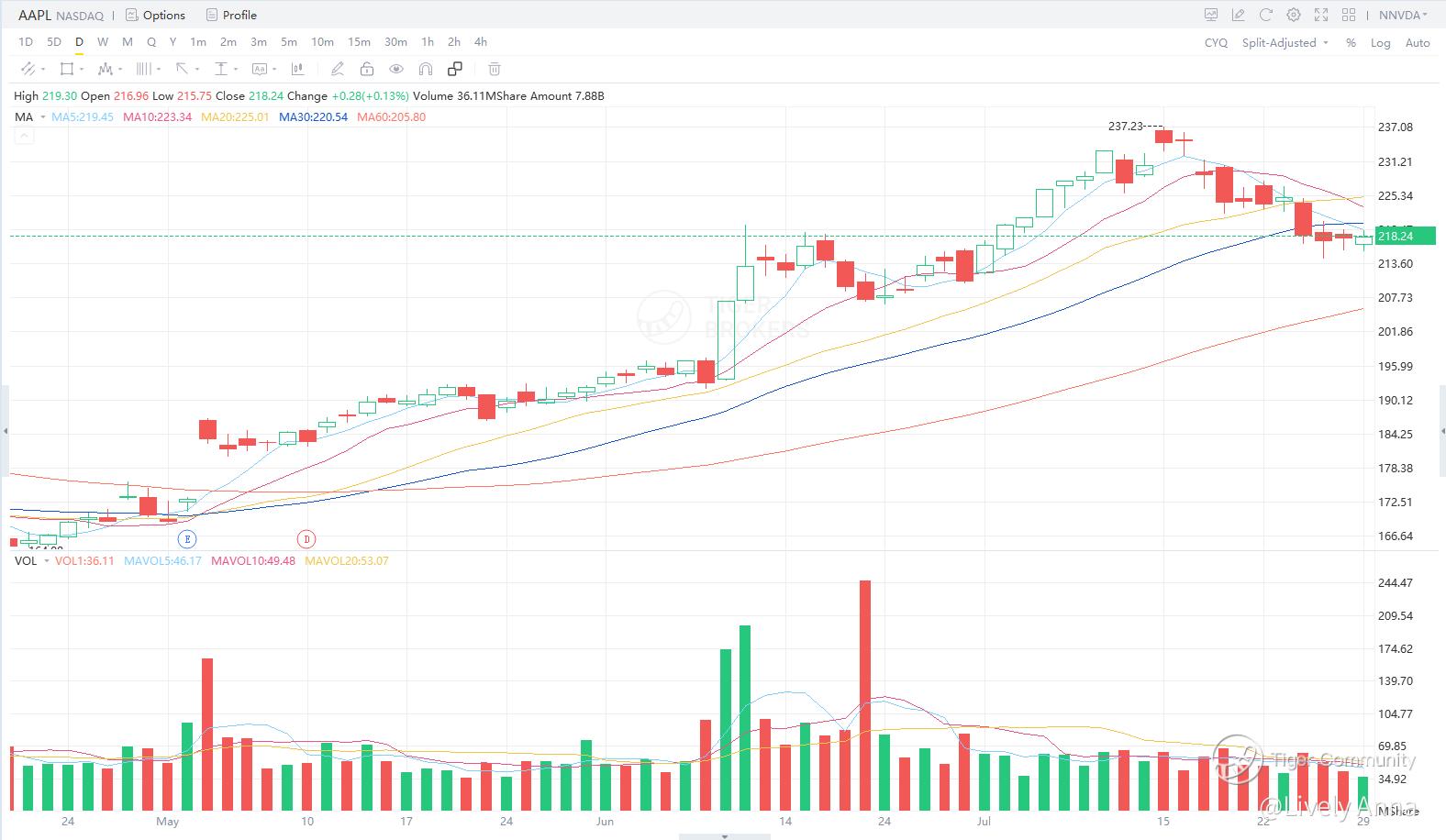This screenshot has height=840, width=1446.
Task: Click the left side panel expand handle
Action: tap(5, 431)
